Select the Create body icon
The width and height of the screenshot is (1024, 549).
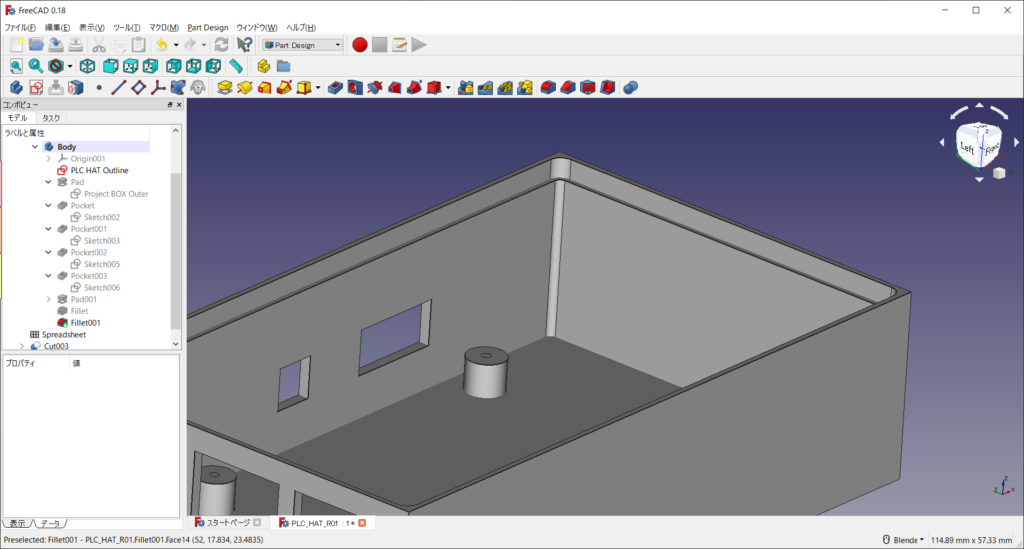pyautogui.click(x=16, y=88)
